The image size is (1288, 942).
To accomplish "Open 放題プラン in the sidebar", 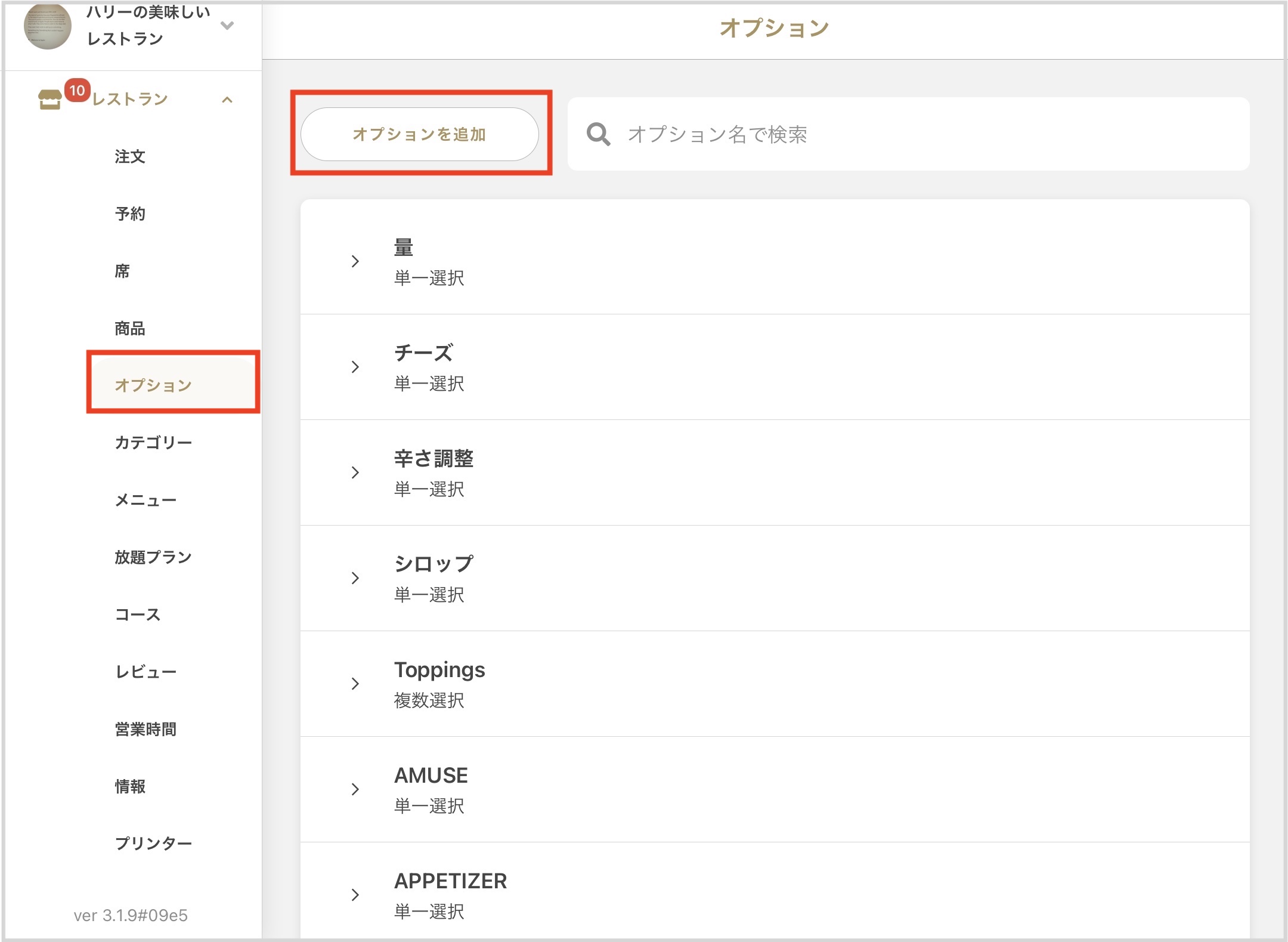I will click(x=153, y=557).
